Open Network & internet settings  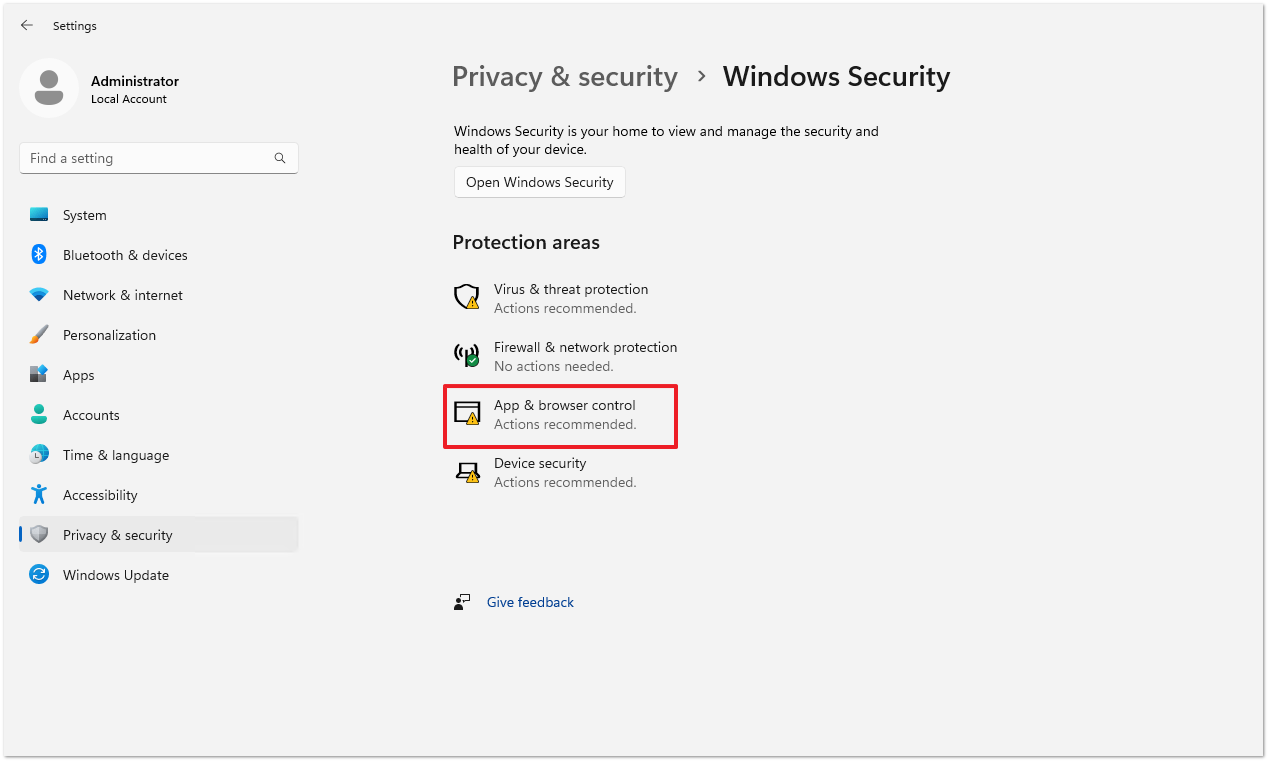(x=122, y=295)
